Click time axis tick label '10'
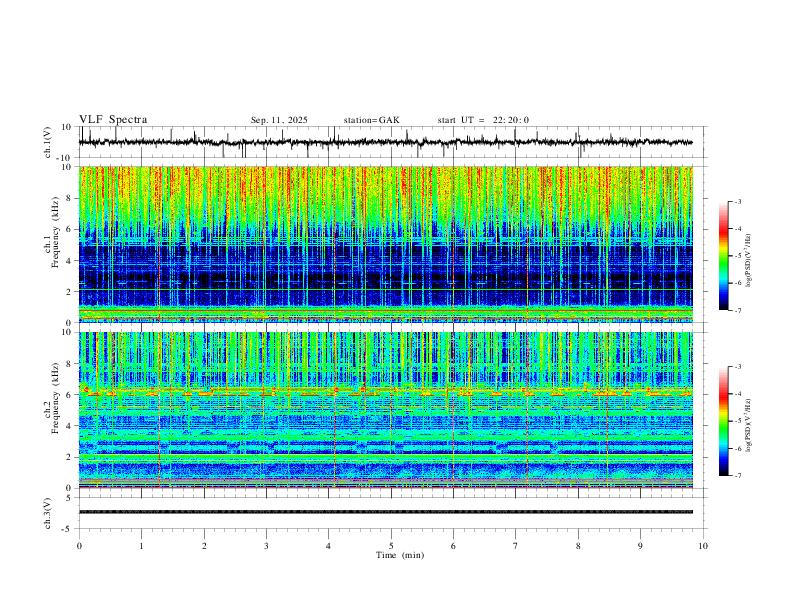The width and height of the screenshot is (792, 612). tap(703, 546)
